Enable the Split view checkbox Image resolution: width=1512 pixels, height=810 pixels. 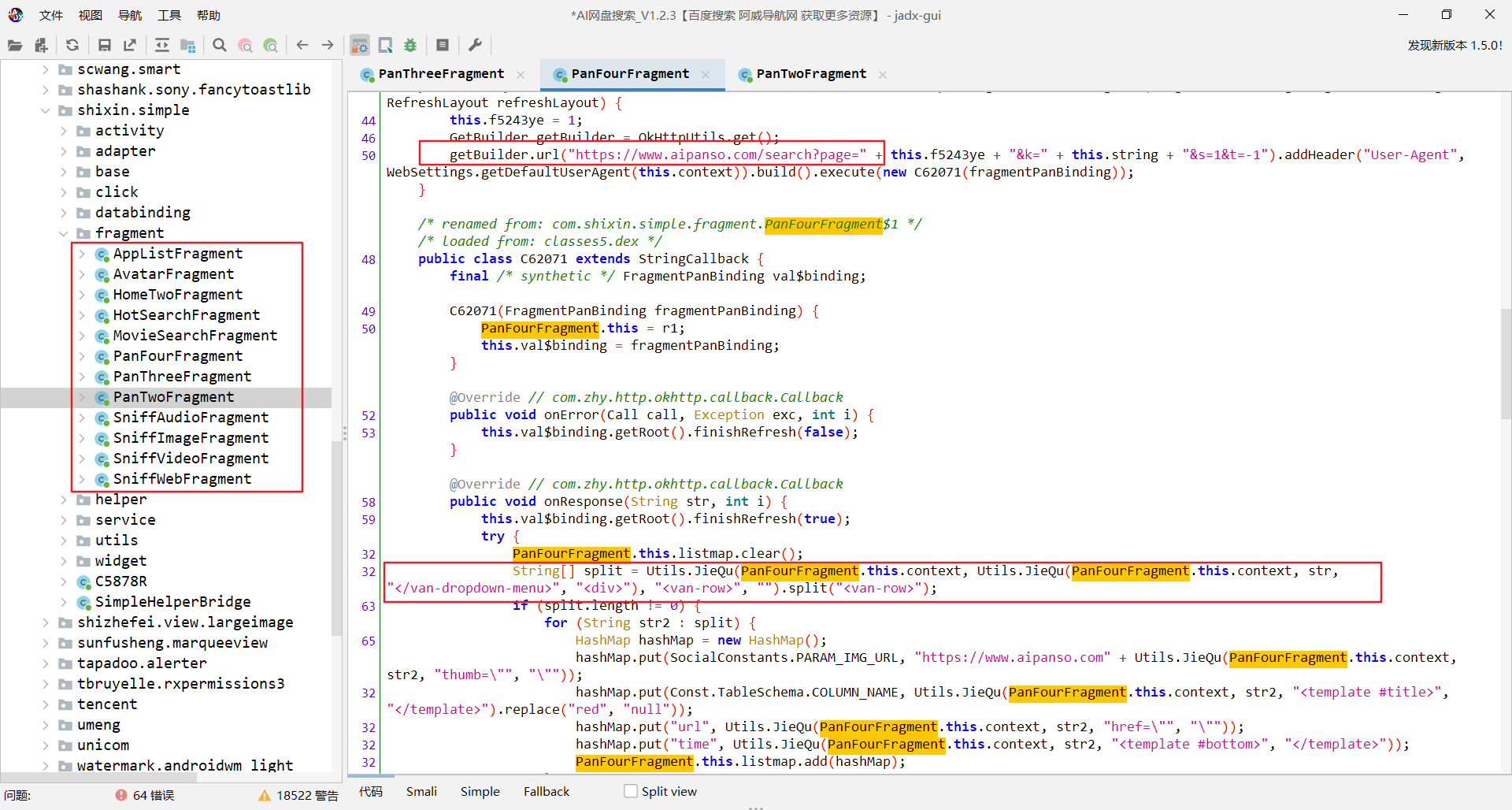pos(631,791)
